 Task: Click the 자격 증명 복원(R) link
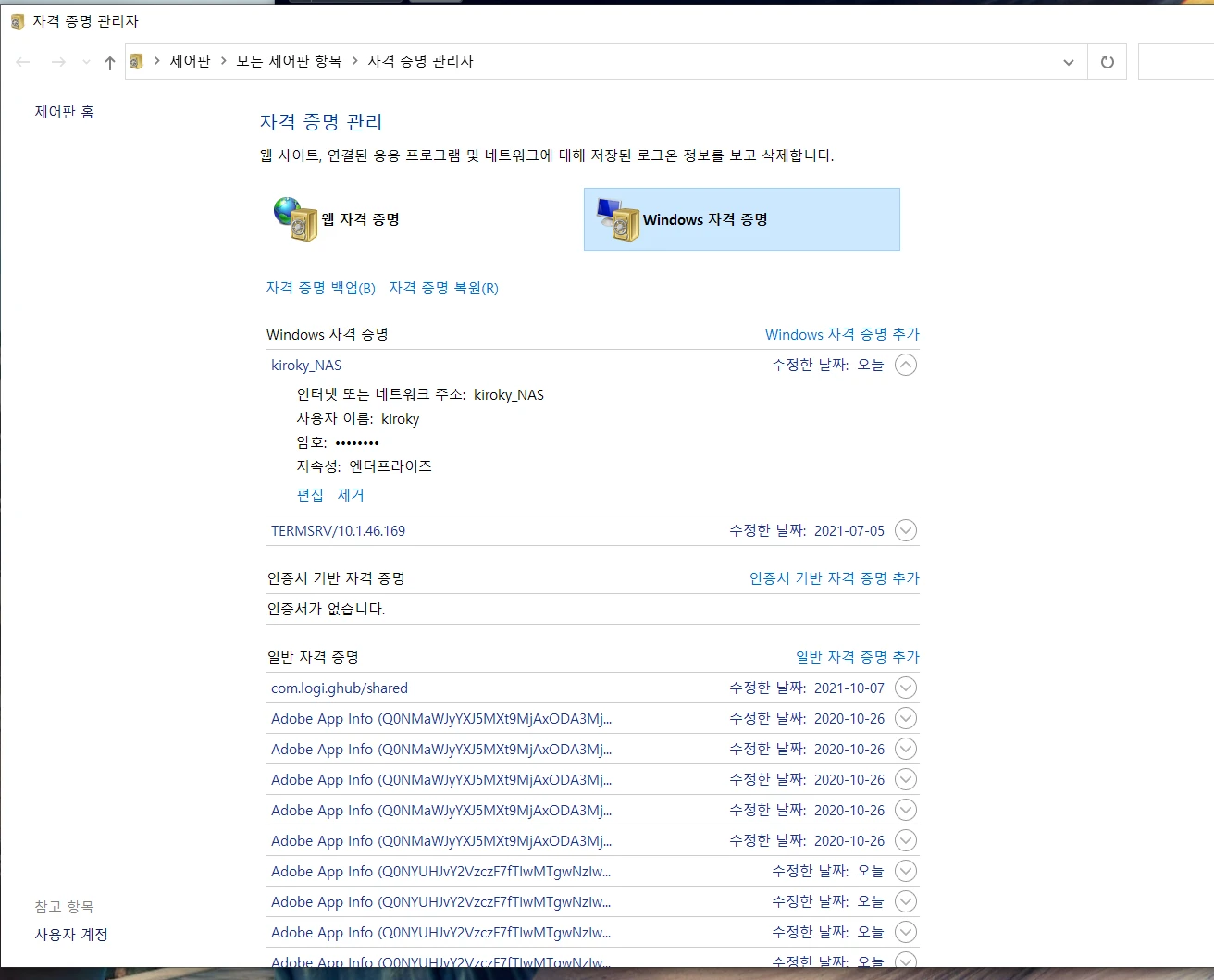point(443,288)
